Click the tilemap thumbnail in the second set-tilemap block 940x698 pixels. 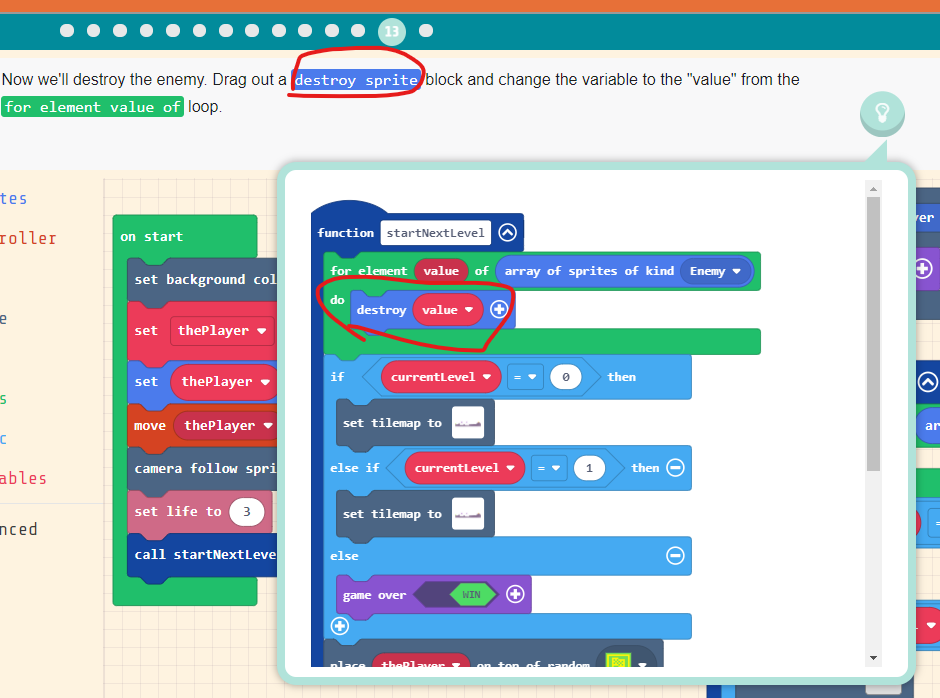tap(467, 513)
